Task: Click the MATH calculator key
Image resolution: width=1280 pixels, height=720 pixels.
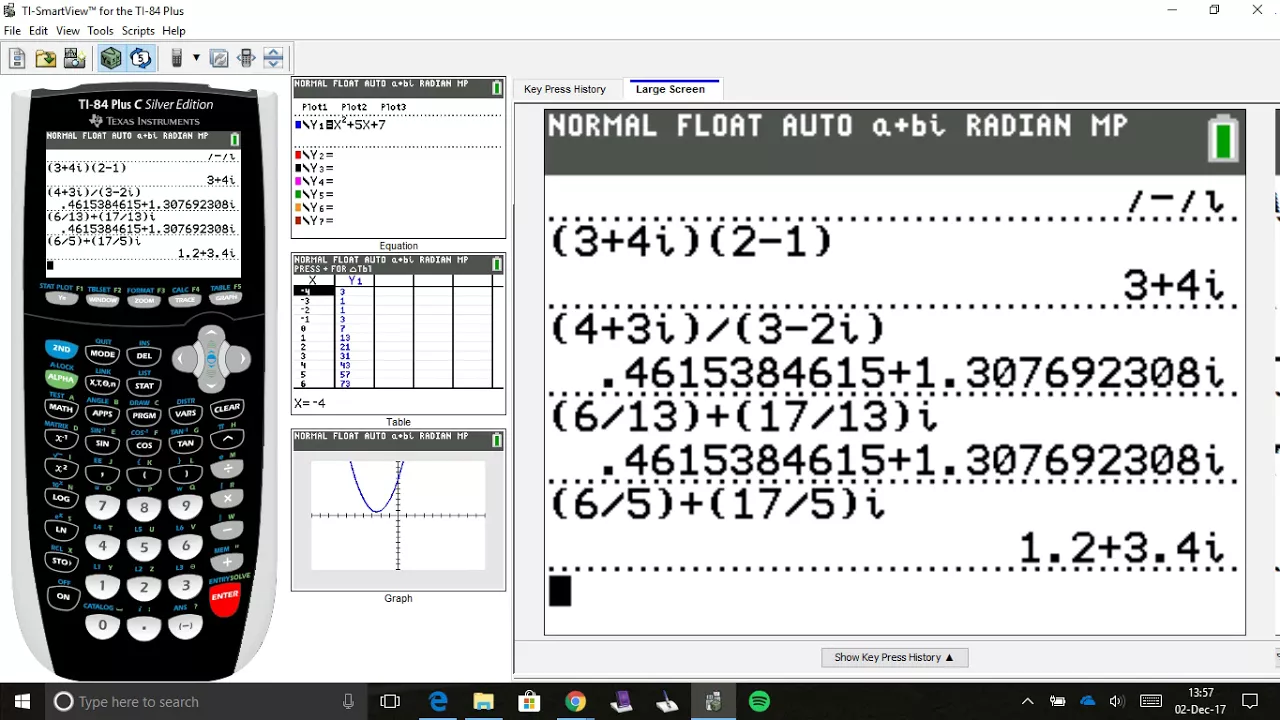Action: tap(61, 408)
